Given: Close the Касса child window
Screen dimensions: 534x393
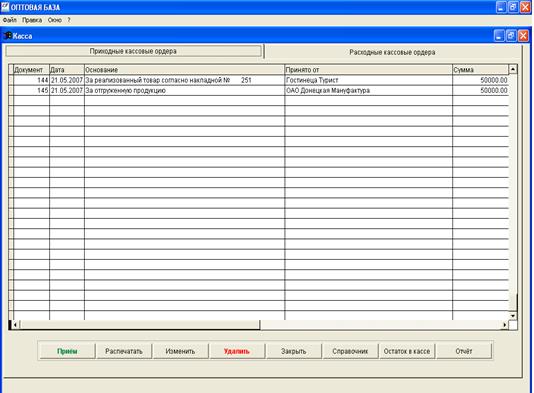Looking at the screenshot, I should [x=523, y=36].
